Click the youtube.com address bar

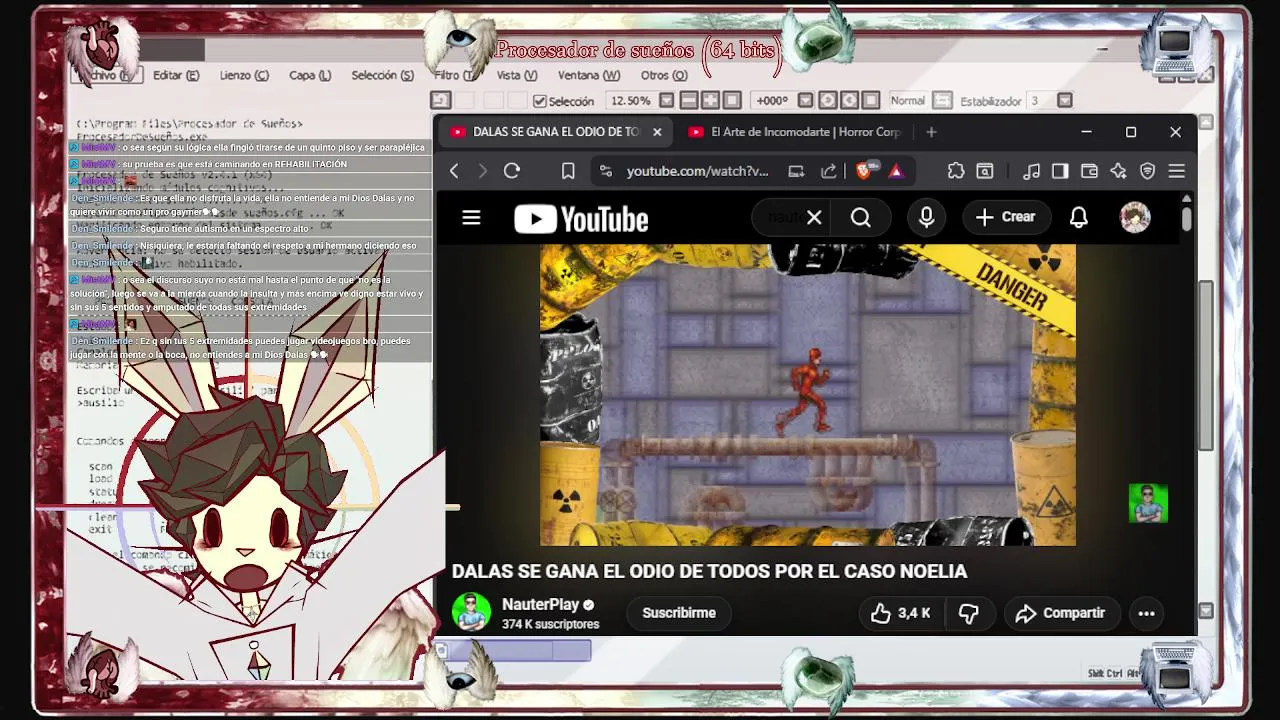(x=697, y=171)
